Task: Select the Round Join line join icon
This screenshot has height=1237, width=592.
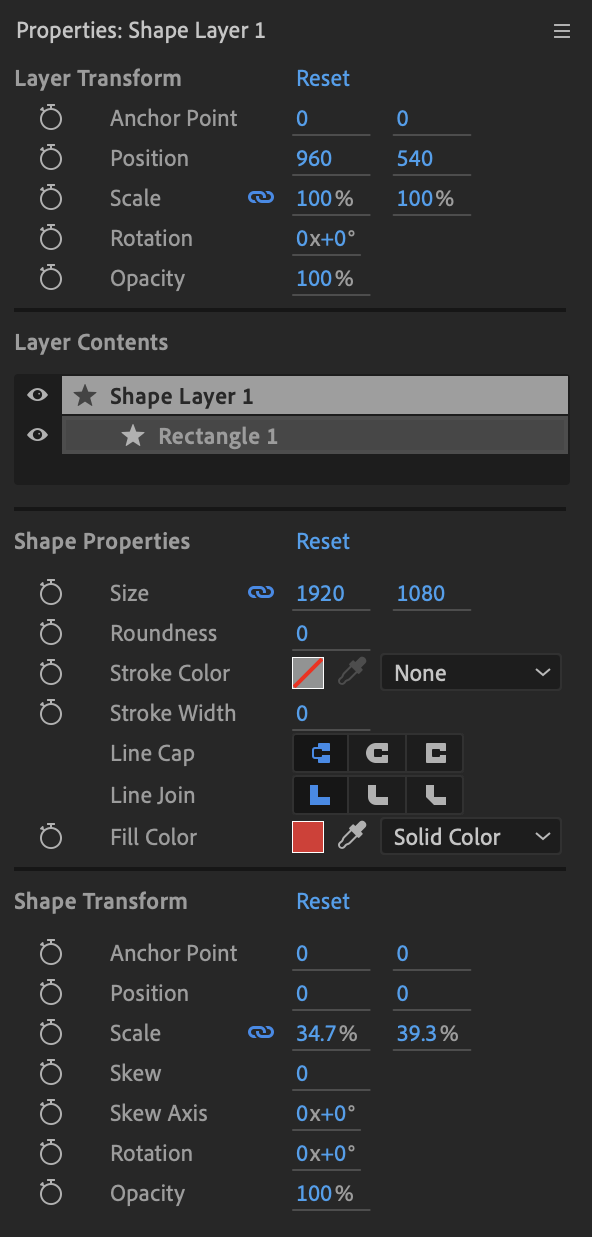Action: pyautogui.click(x=378, y=796)
